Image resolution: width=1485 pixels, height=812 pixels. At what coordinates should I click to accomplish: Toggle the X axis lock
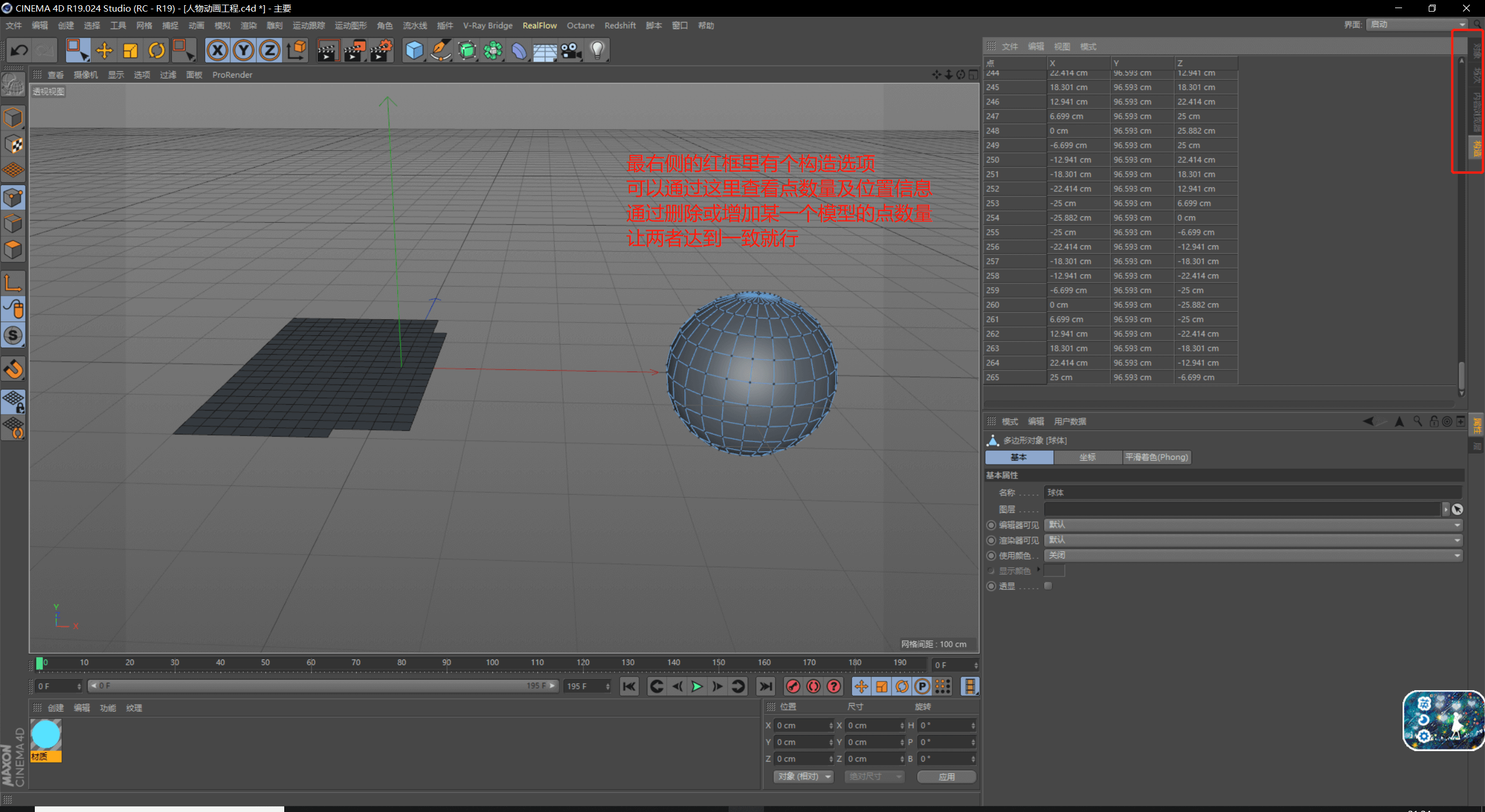point(218,50)
